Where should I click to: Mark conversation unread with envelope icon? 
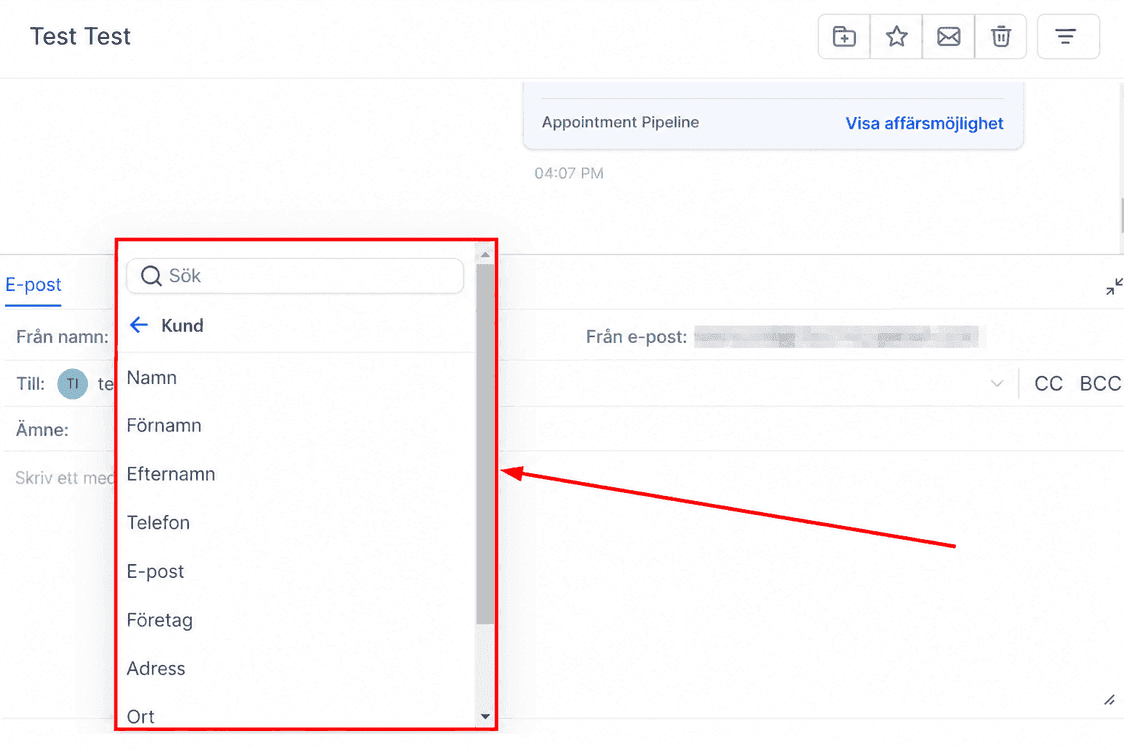948,36
